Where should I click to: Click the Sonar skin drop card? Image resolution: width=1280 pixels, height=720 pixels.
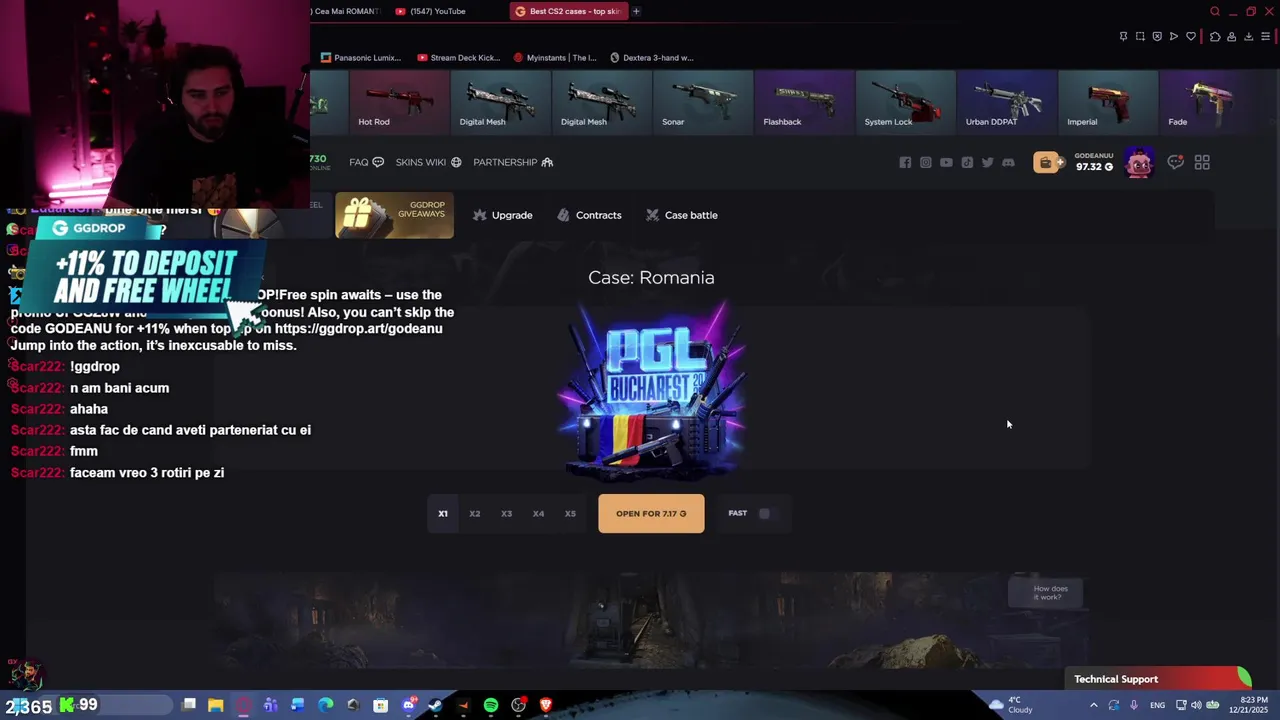[703, 102]
